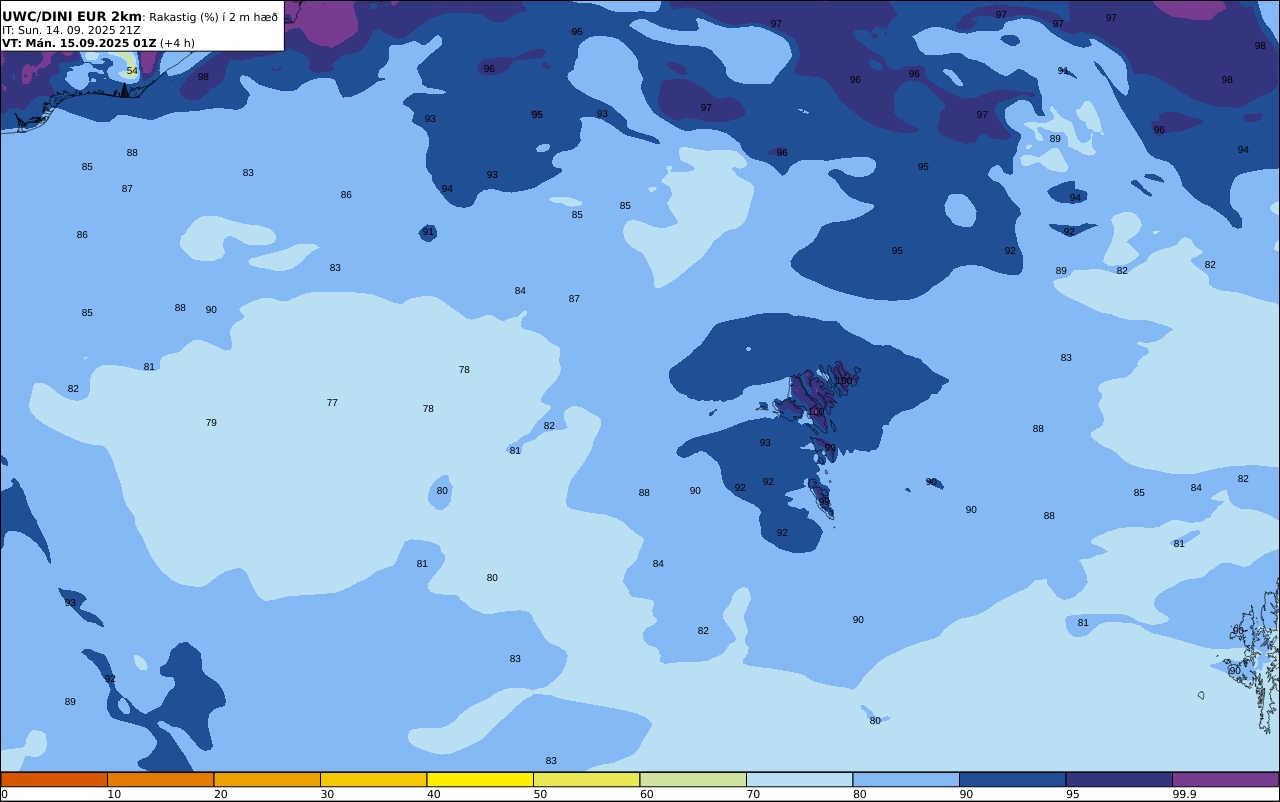Click the legend tick label "99.9"
Viewport: 1280px width, 802px height.
[1184, 794]
